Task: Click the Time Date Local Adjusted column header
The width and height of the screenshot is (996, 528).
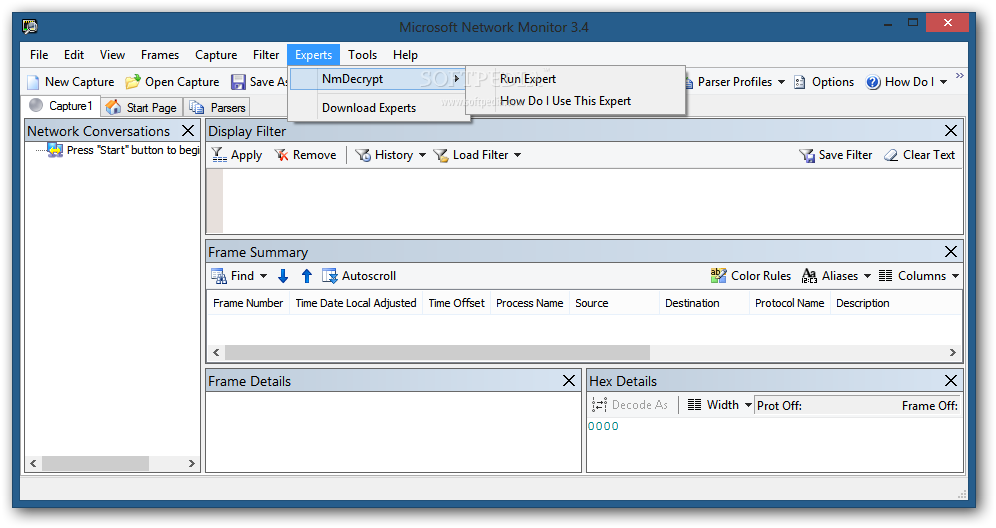Action: [356, 303]
